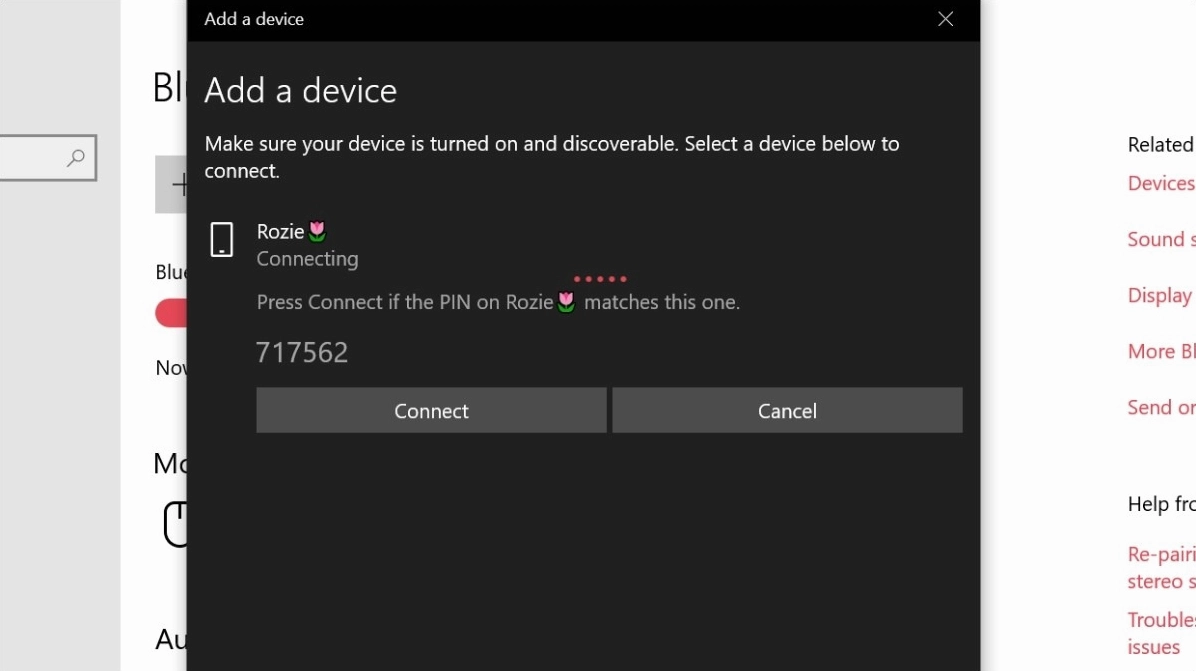1196x671 pixels.
Task: Click the magnifier icon in the search box
Action: pos(76,158)
